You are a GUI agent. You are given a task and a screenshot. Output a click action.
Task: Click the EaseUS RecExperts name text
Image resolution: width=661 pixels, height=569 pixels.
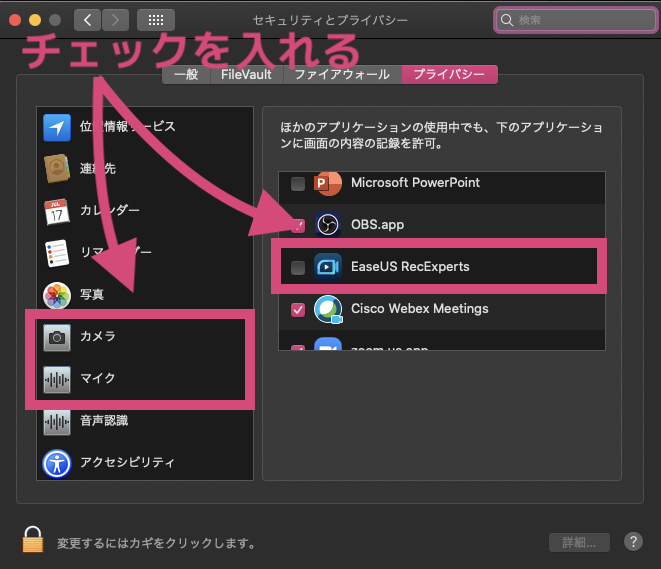coord(410,266)
